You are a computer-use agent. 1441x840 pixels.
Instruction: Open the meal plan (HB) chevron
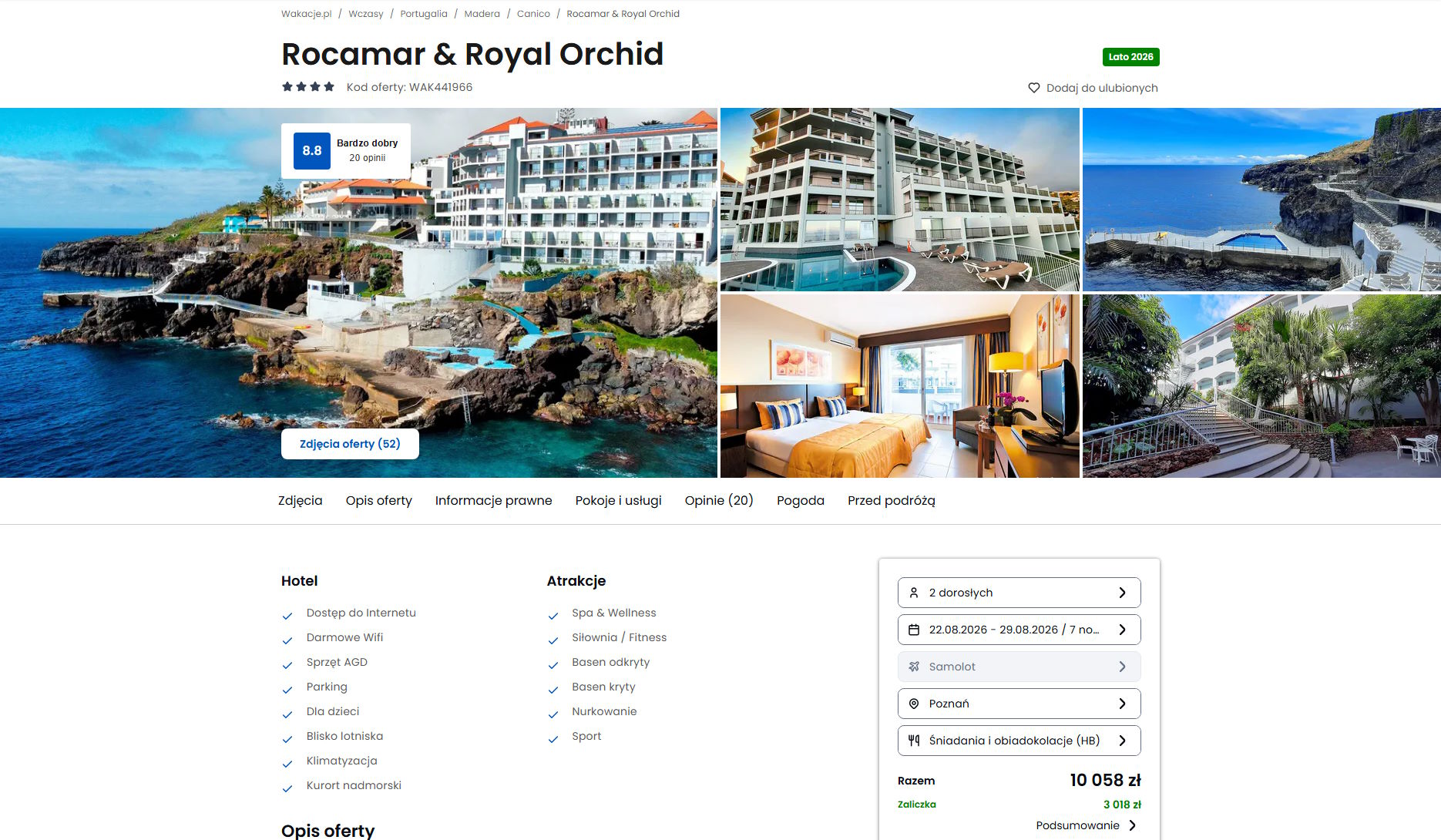pyautogui.click(x=1123, y=741)
